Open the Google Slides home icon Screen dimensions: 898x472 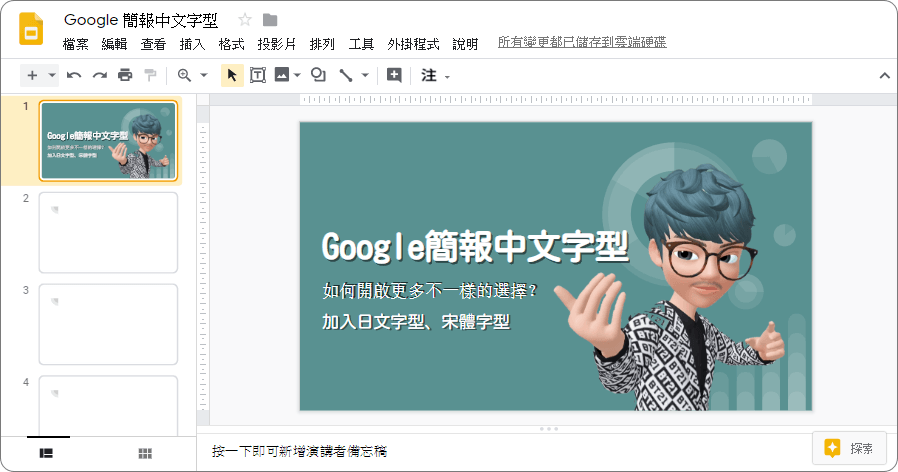point(31,29)
